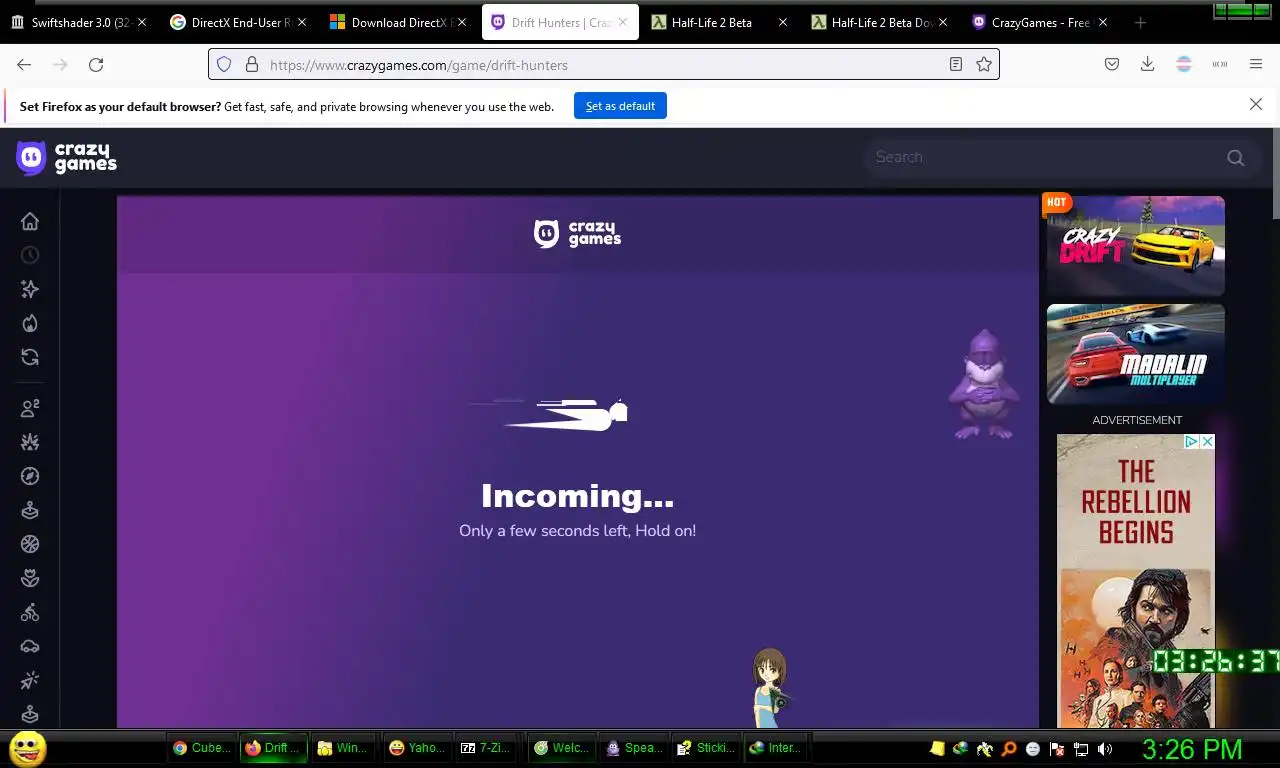Bookmark this page with the star
This screenshot has width=1280, height=768.
coord(984,64)
